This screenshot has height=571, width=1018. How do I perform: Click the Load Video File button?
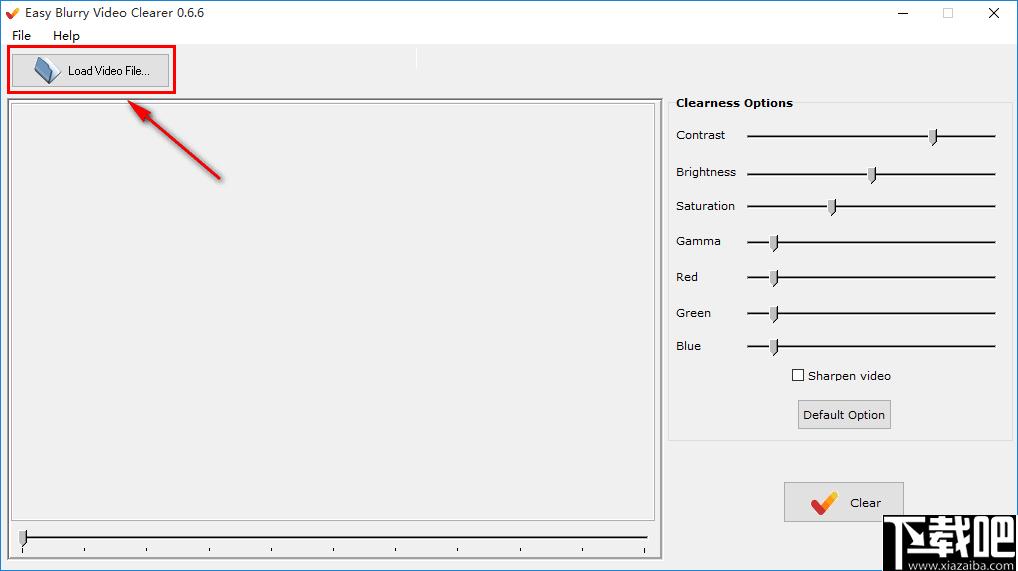90,70
